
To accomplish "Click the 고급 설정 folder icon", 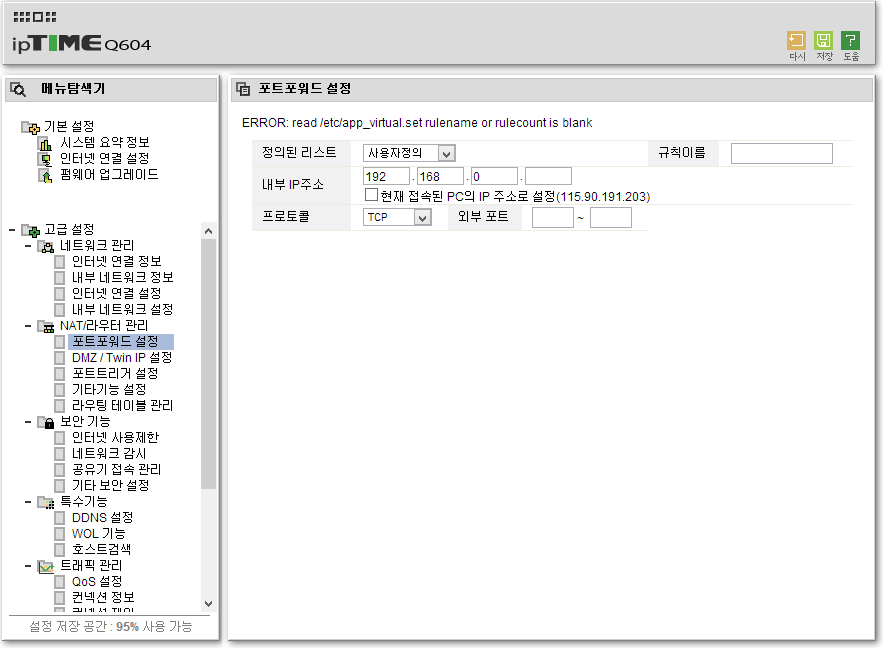I will tap(31, 230).
